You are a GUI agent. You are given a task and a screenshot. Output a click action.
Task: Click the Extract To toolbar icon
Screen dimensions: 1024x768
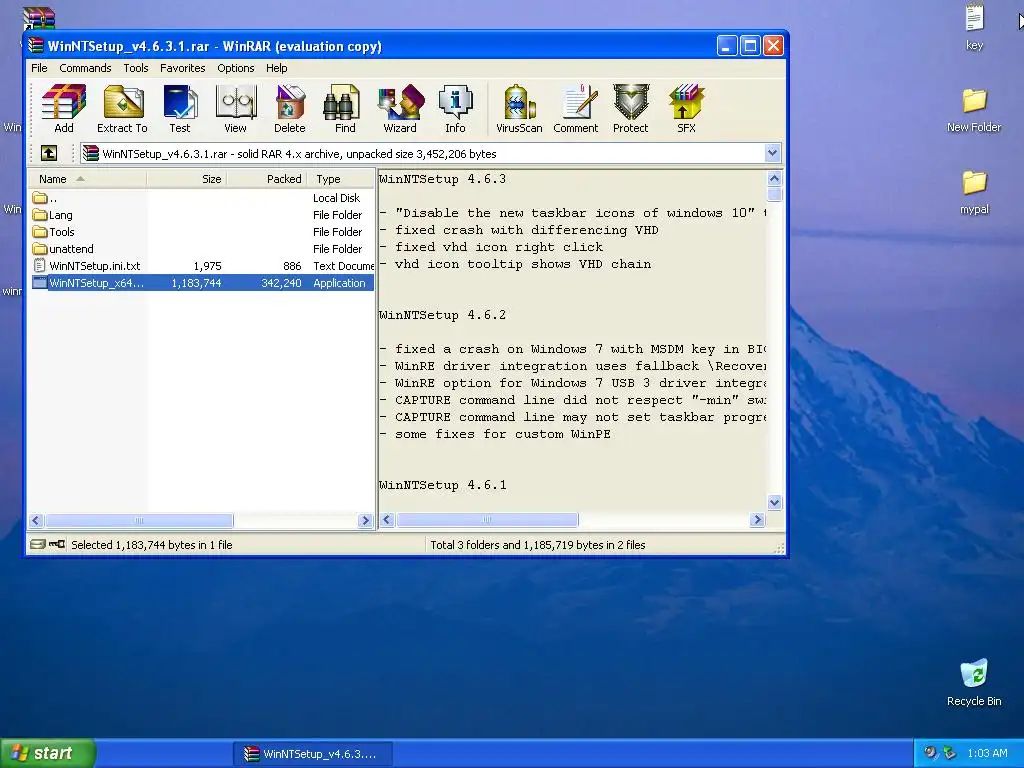coord(122,109)
